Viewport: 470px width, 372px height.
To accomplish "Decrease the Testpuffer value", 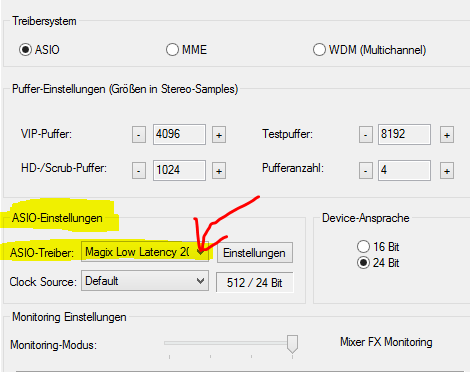I will click(366, 135).
